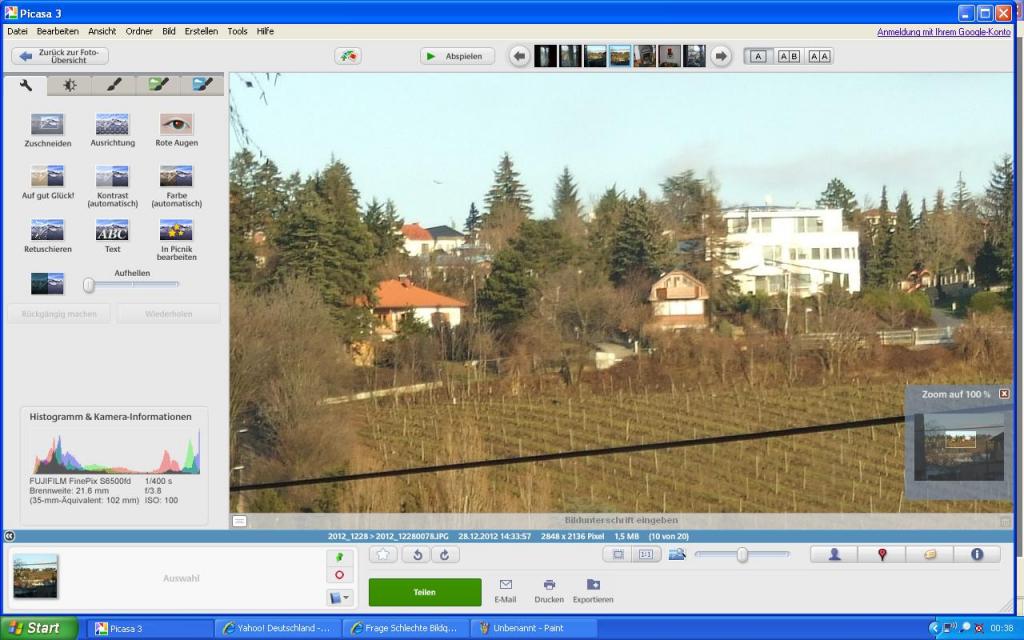Select the Zuschneiden crop tool
Image resolution: width=1024 pixels, height=640 pixels.
click(x=47, y=130)
